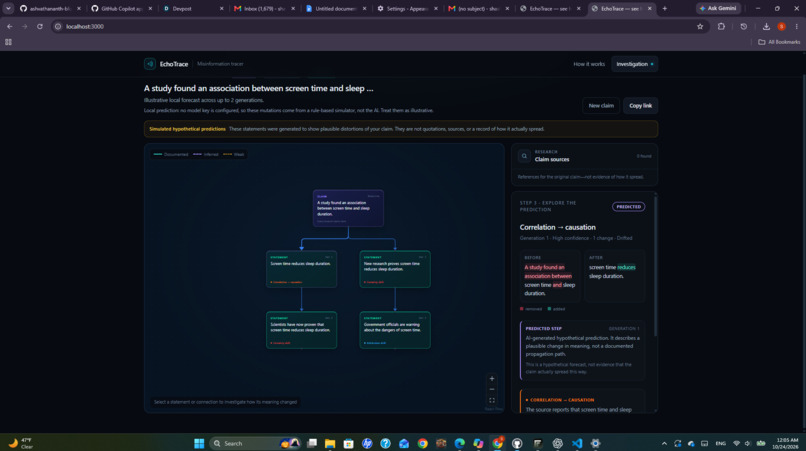Click the Ask Gemini button
Viewport: 806px width, 451px height.
click(718, 8)
